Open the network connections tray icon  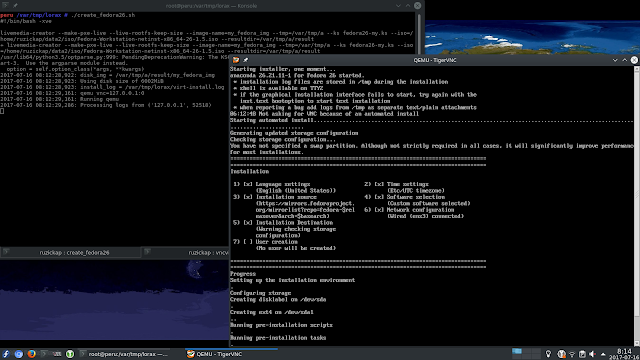pos(572,354)
